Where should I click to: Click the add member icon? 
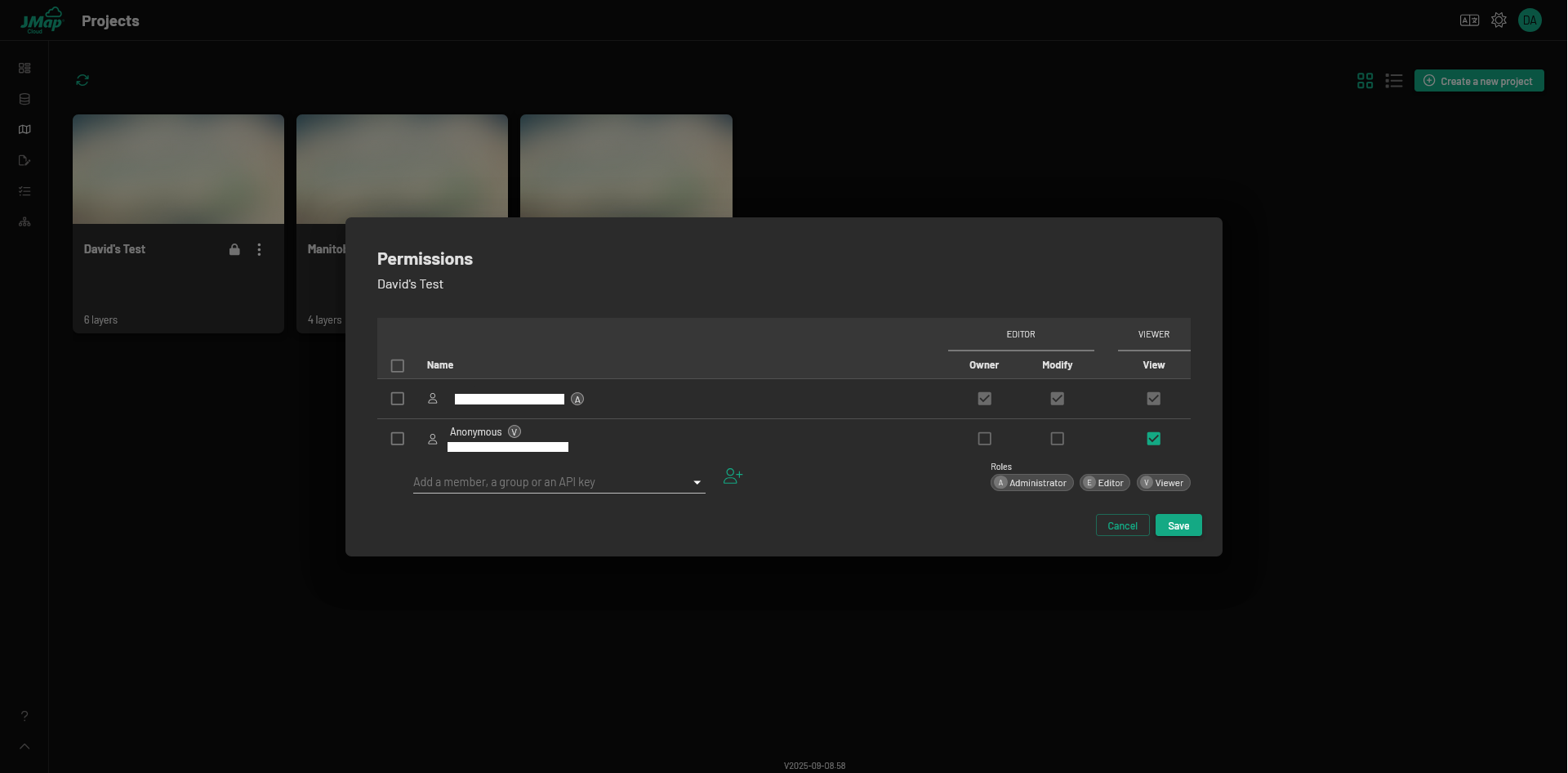733,476
